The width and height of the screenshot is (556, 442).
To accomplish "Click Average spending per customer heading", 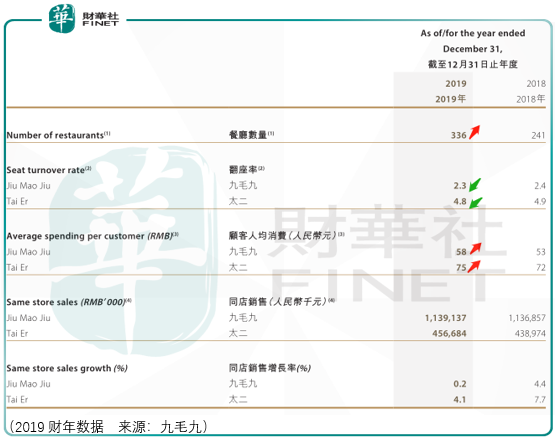I will (x=93, y=236).
